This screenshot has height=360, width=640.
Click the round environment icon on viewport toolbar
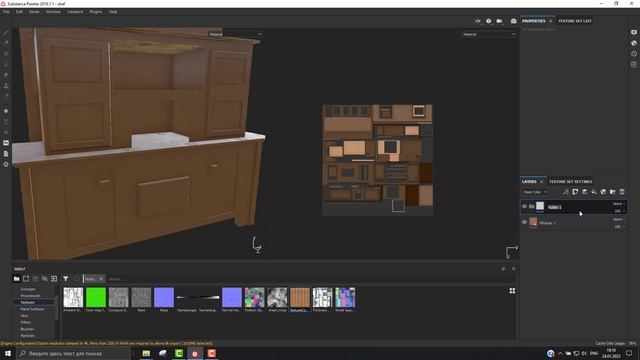pyautogui.click(x=489, y=21)
